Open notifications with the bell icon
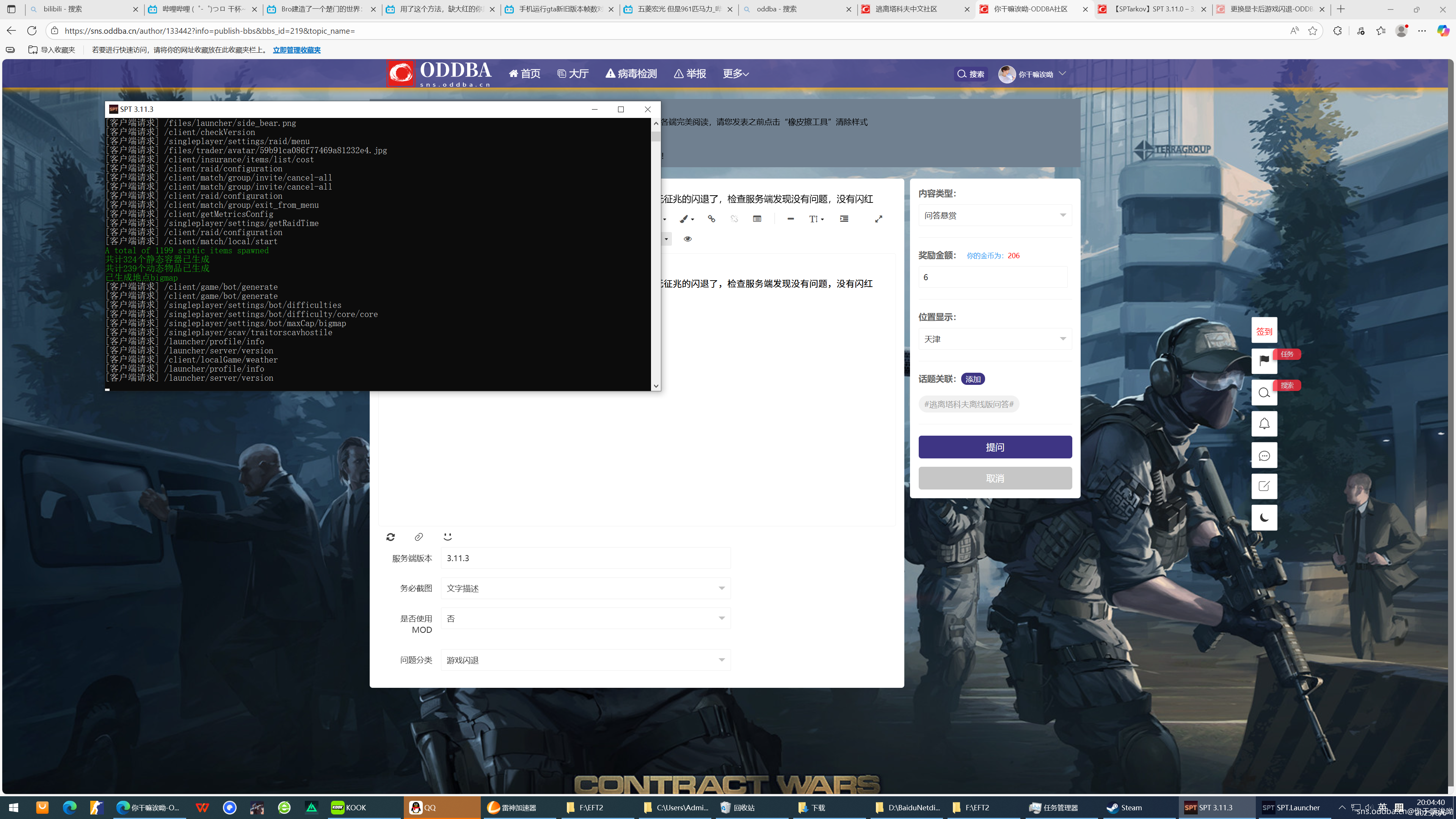The image size is (1456, 819). pyautogui.click(x=1265, y=424)
